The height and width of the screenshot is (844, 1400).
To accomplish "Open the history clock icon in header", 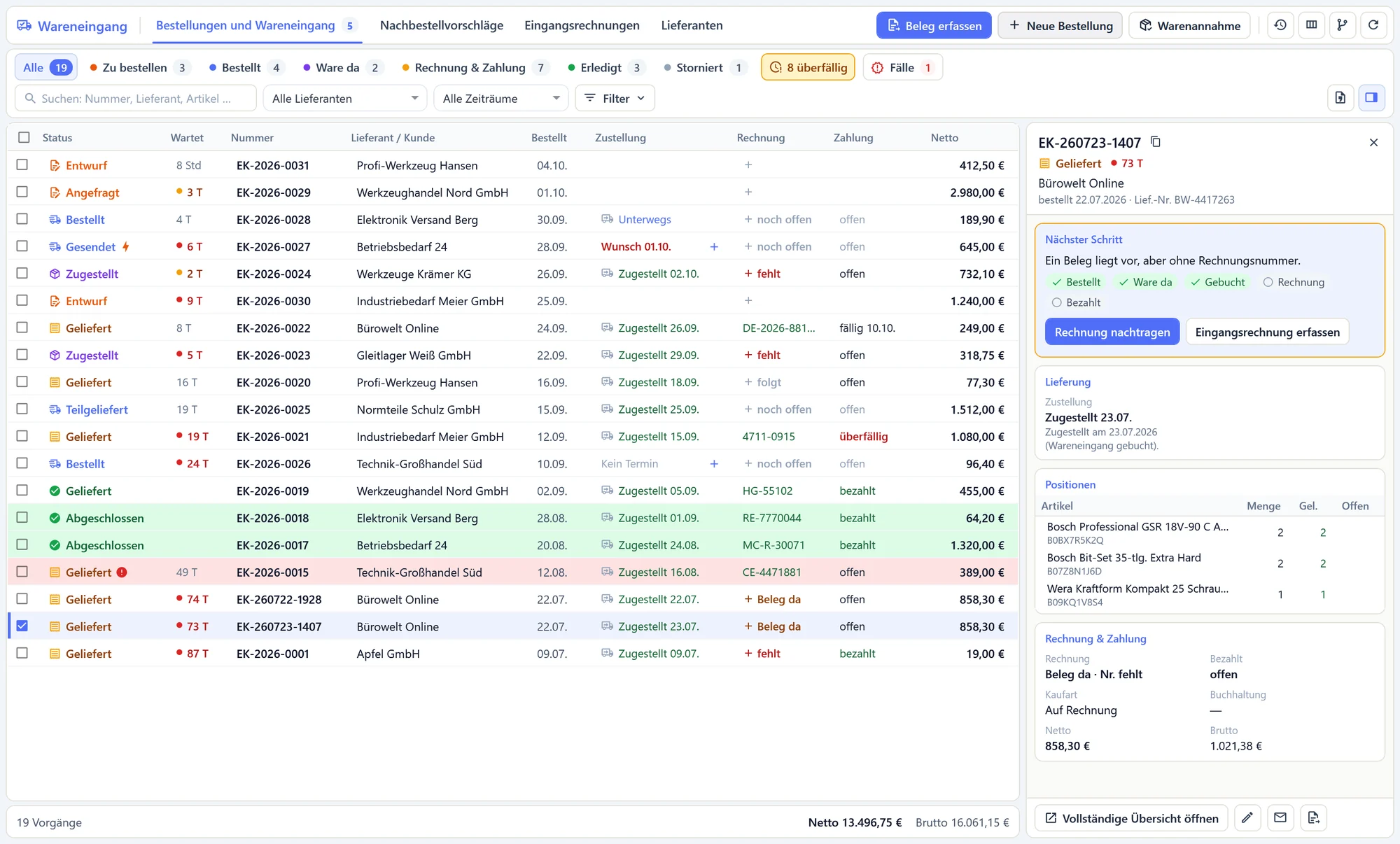I will point(1280,25).
